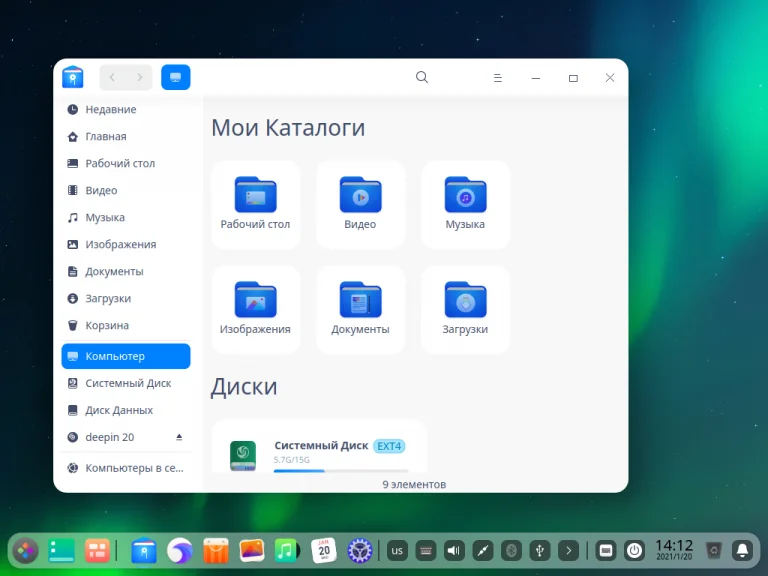Open the launcher in the dock
Image resolution: width=768 pixels, height=576 pixels.
(25, 551)
